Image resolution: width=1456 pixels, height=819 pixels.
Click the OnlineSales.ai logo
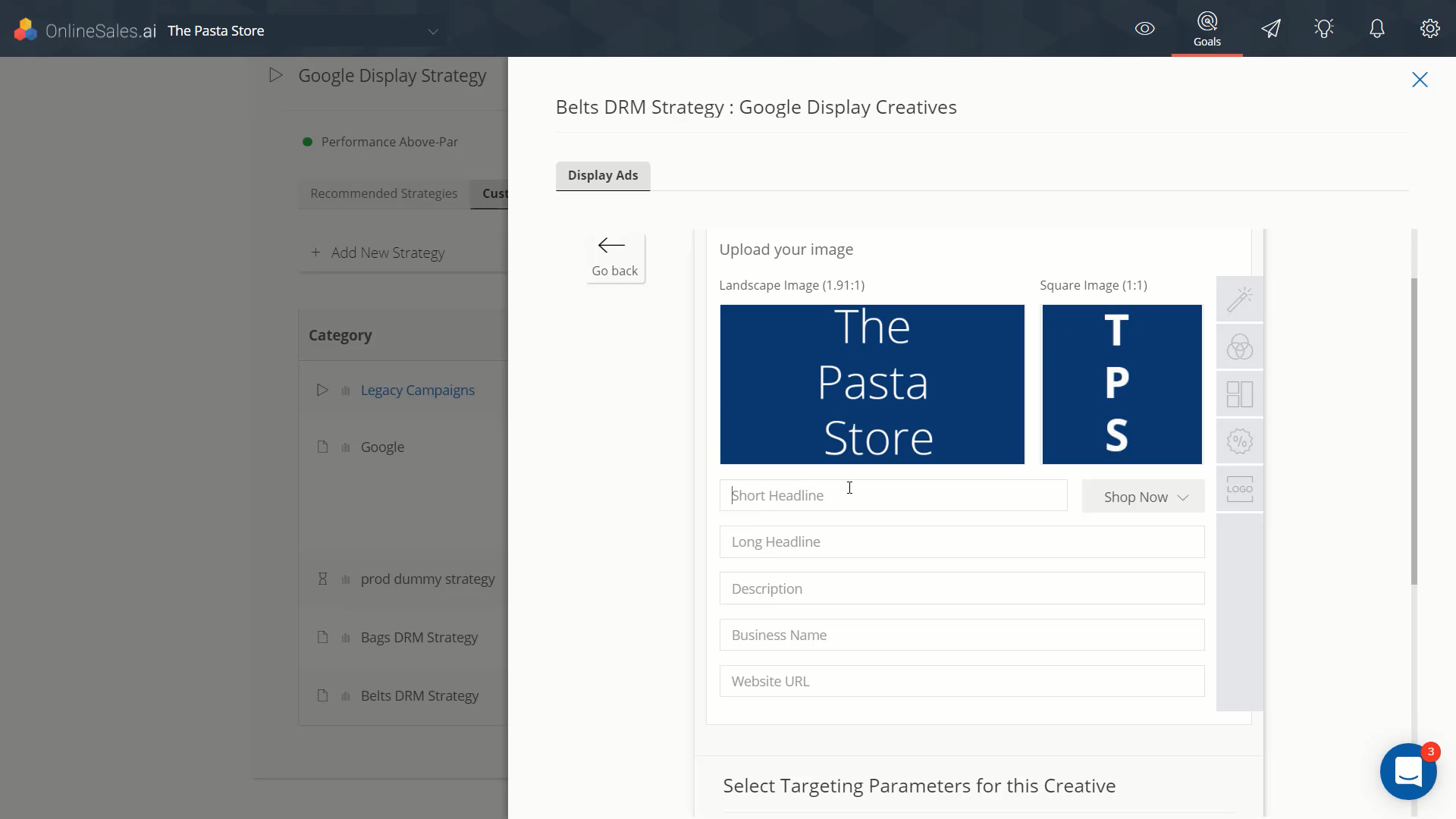coord(85,30)
